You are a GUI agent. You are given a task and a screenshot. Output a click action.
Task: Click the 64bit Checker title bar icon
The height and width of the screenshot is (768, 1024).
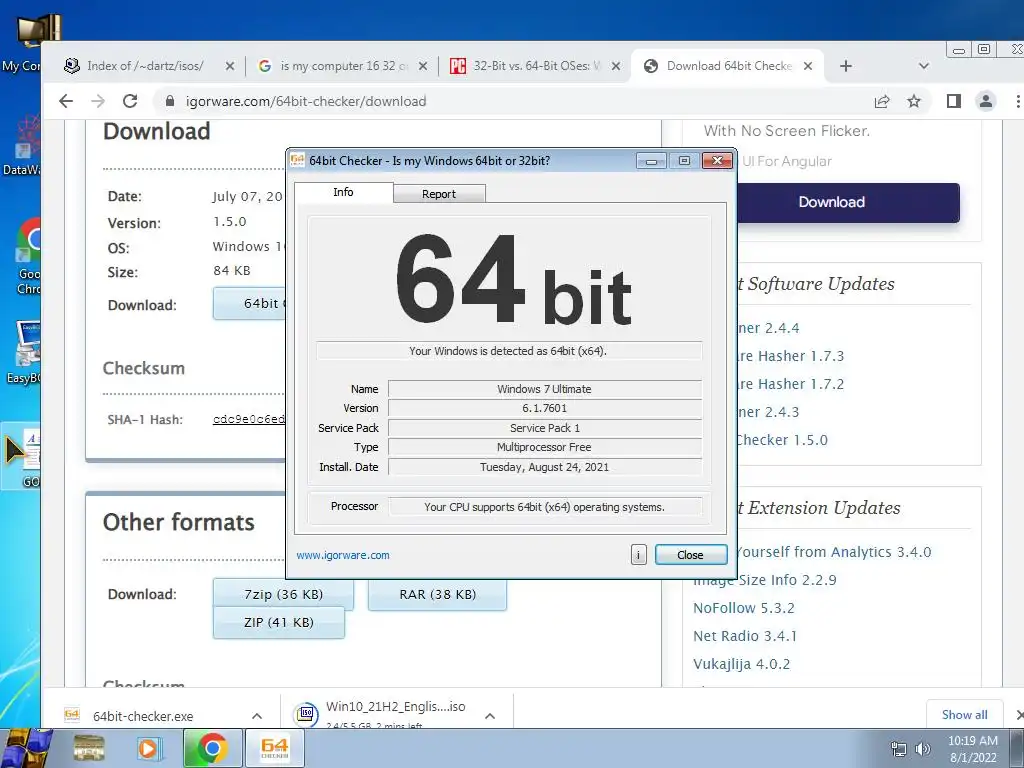(x=298, y=160)
